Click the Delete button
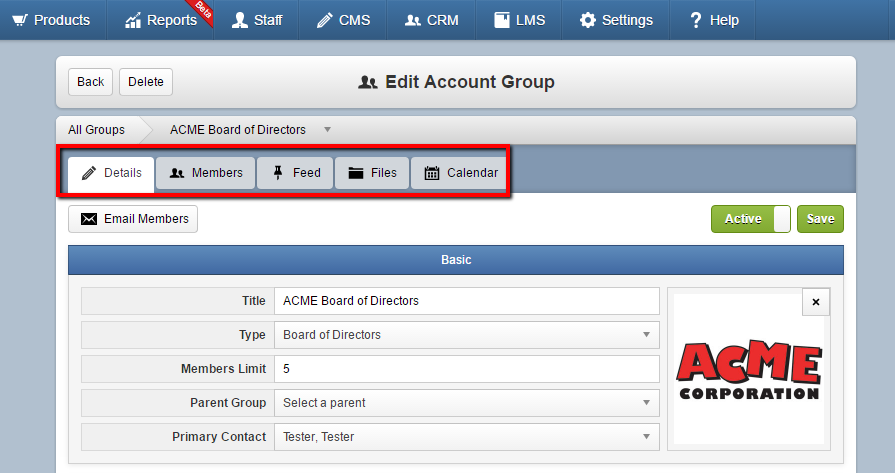Image resolution: width=895 pixels, height=473 pixels. [x=146, y=82]
